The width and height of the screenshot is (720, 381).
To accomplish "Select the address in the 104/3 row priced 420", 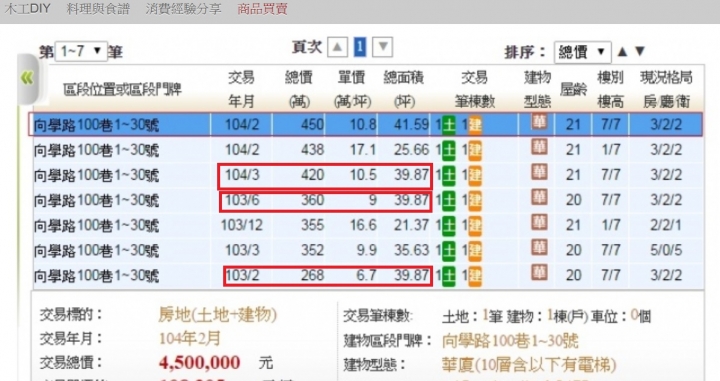I will point(96,175).
